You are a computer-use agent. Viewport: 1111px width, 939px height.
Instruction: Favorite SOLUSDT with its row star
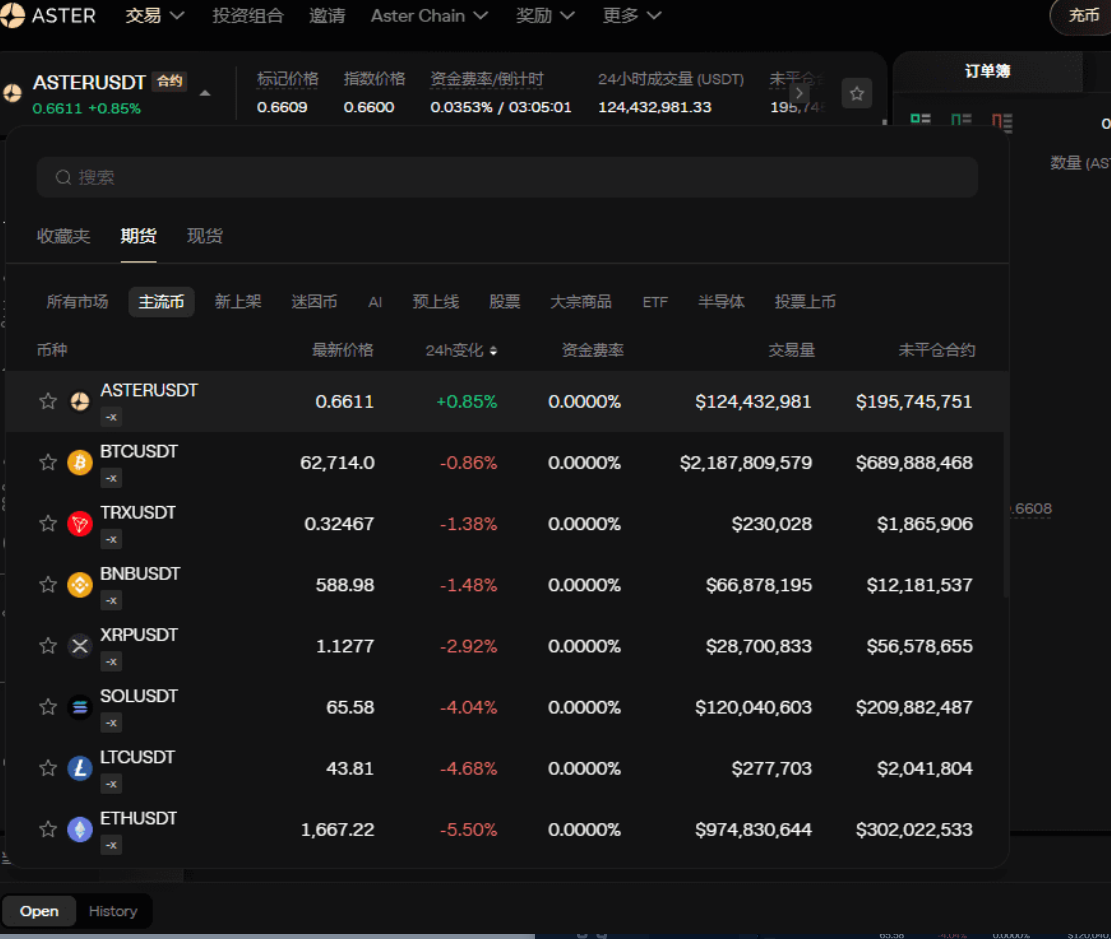pyautogui.click(x=48, y=707)
